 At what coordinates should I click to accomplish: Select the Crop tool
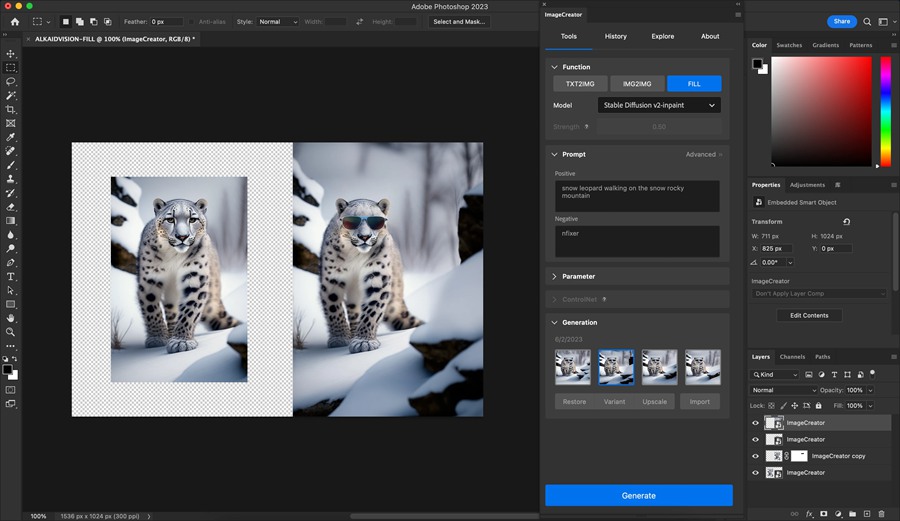tap(10, 109)
